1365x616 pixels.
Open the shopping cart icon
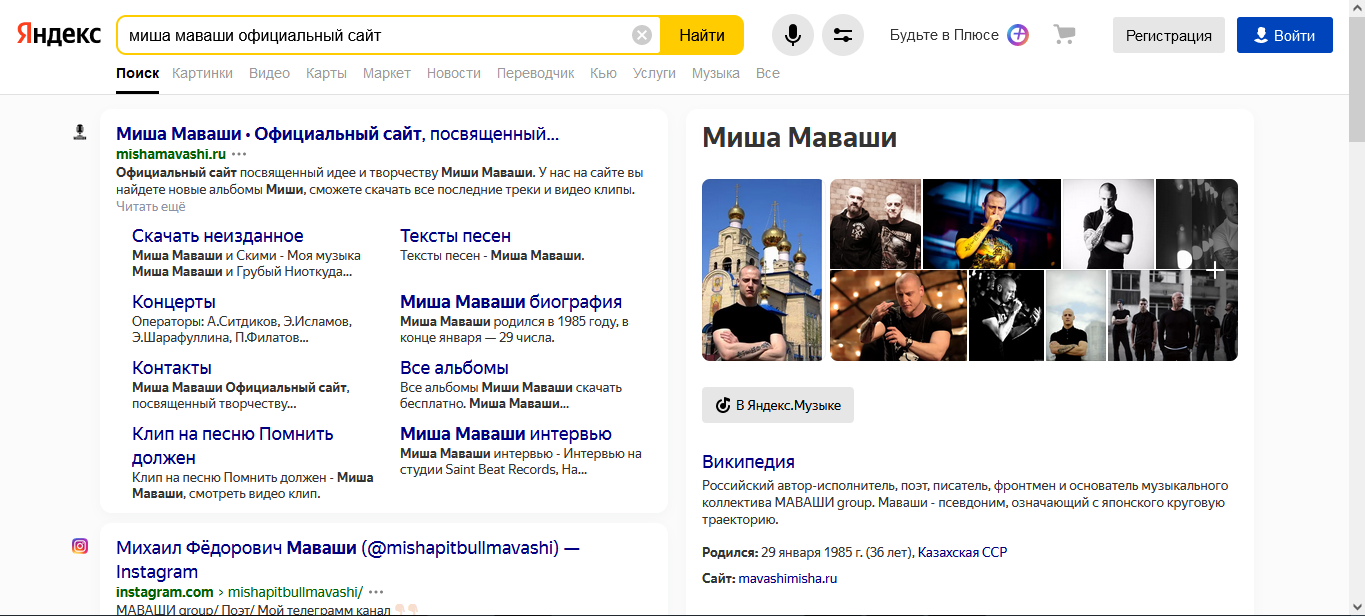tap(1065, 35)
